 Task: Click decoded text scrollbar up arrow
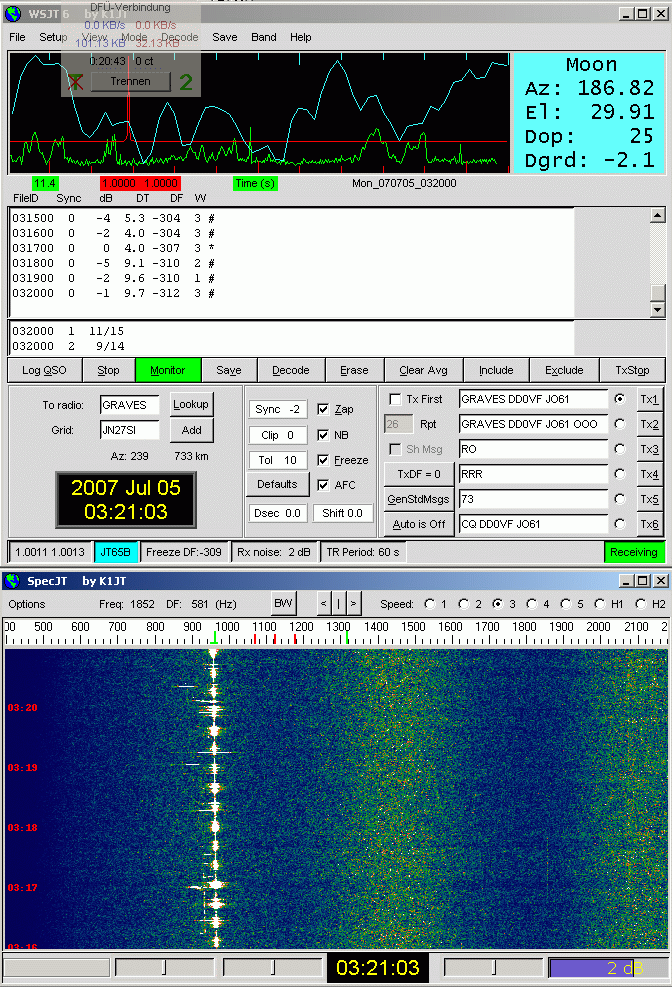658,215
